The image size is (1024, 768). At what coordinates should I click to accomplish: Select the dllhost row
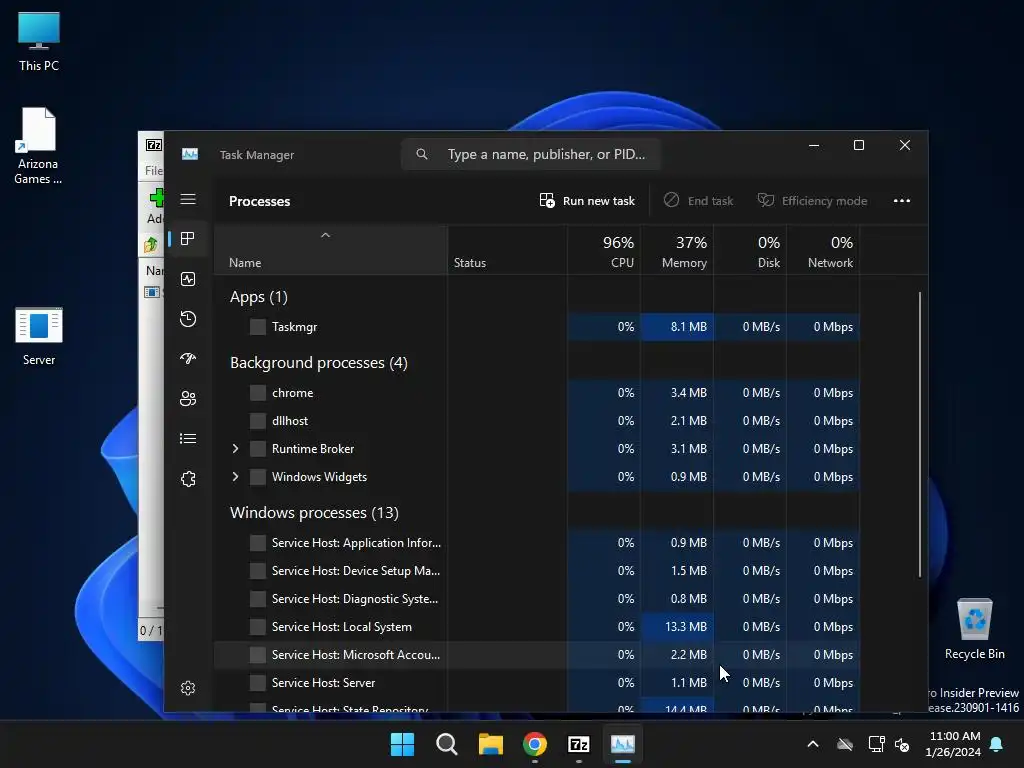pyautogui.click(x=537, y=421)
